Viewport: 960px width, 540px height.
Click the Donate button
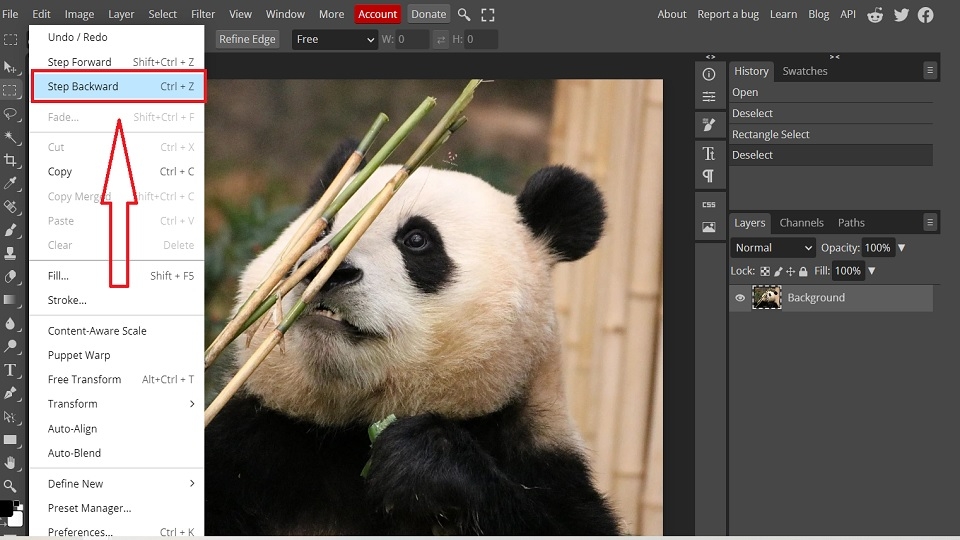[428, 14]
